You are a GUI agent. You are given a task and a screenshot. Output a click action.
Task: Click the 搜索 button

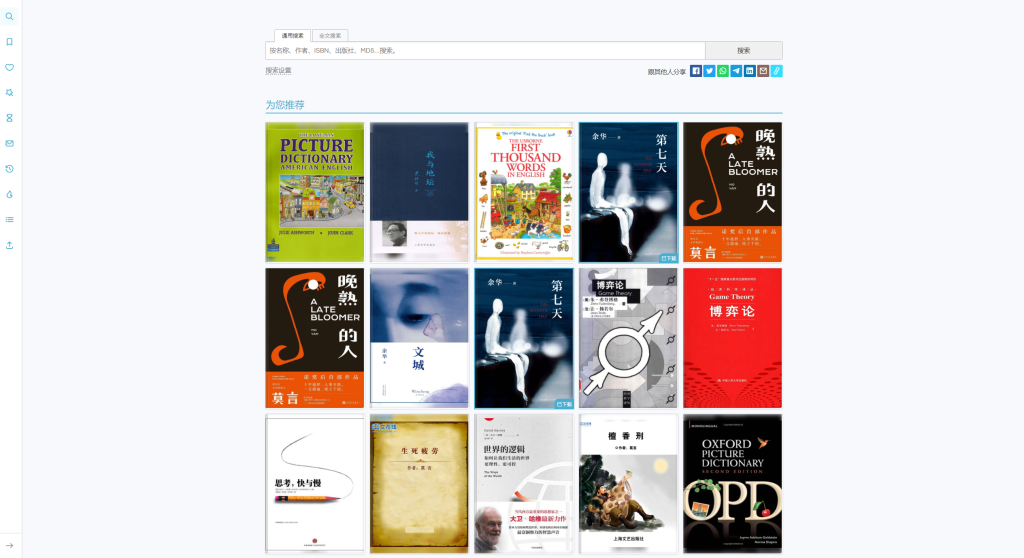coord(744,50)
